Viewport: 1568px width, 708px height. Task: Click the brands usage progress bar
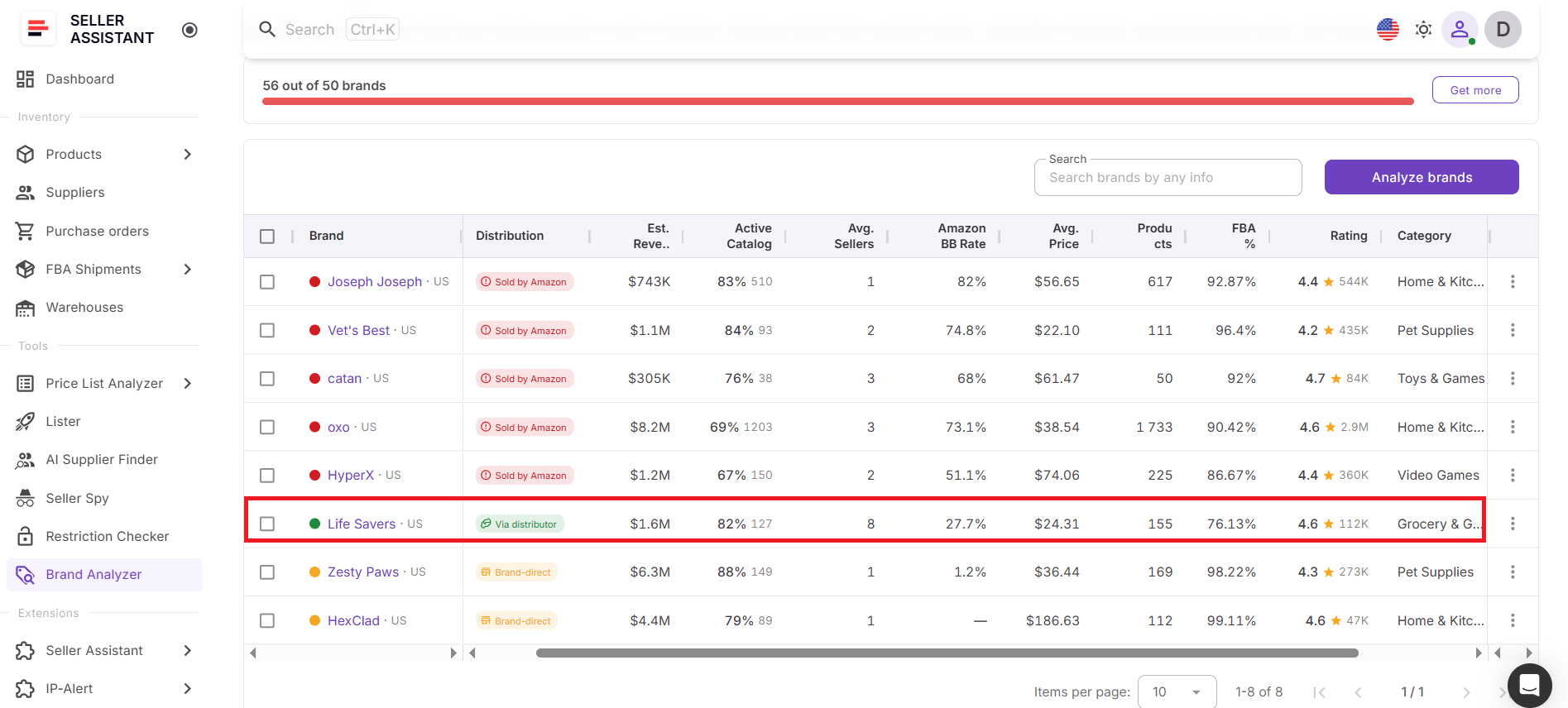click(x=837, y=101)
